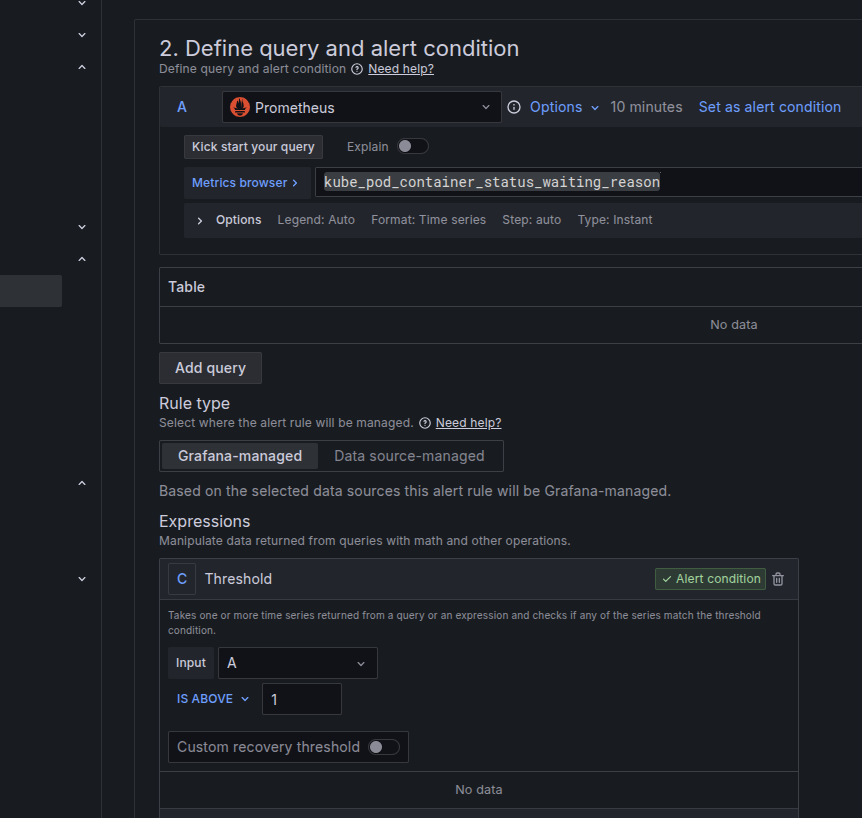Enable Custom recovery threshold switch
Viewport: 862px width, 818px height.
383,747
